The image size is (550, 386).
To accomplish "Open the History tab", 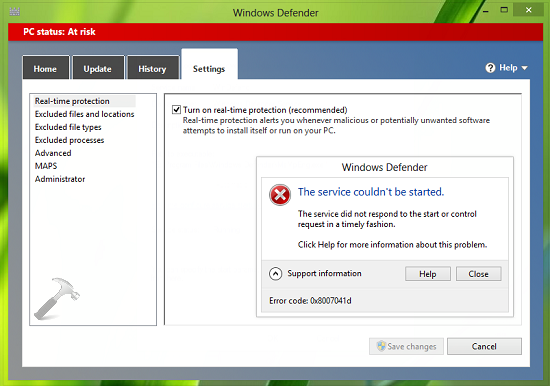I will (x=153, y=67).
